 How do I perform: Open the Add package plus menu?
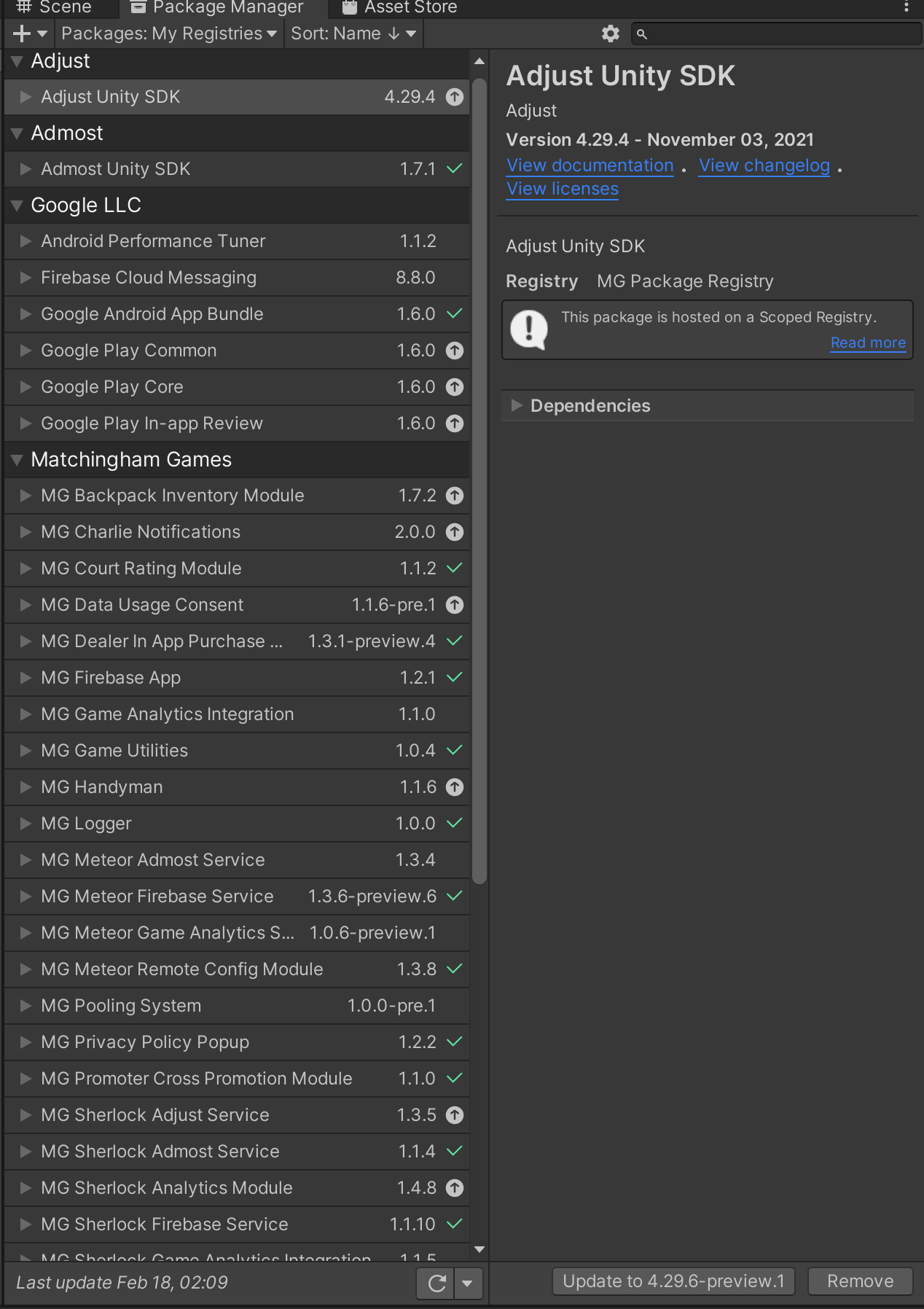[30, 34]
